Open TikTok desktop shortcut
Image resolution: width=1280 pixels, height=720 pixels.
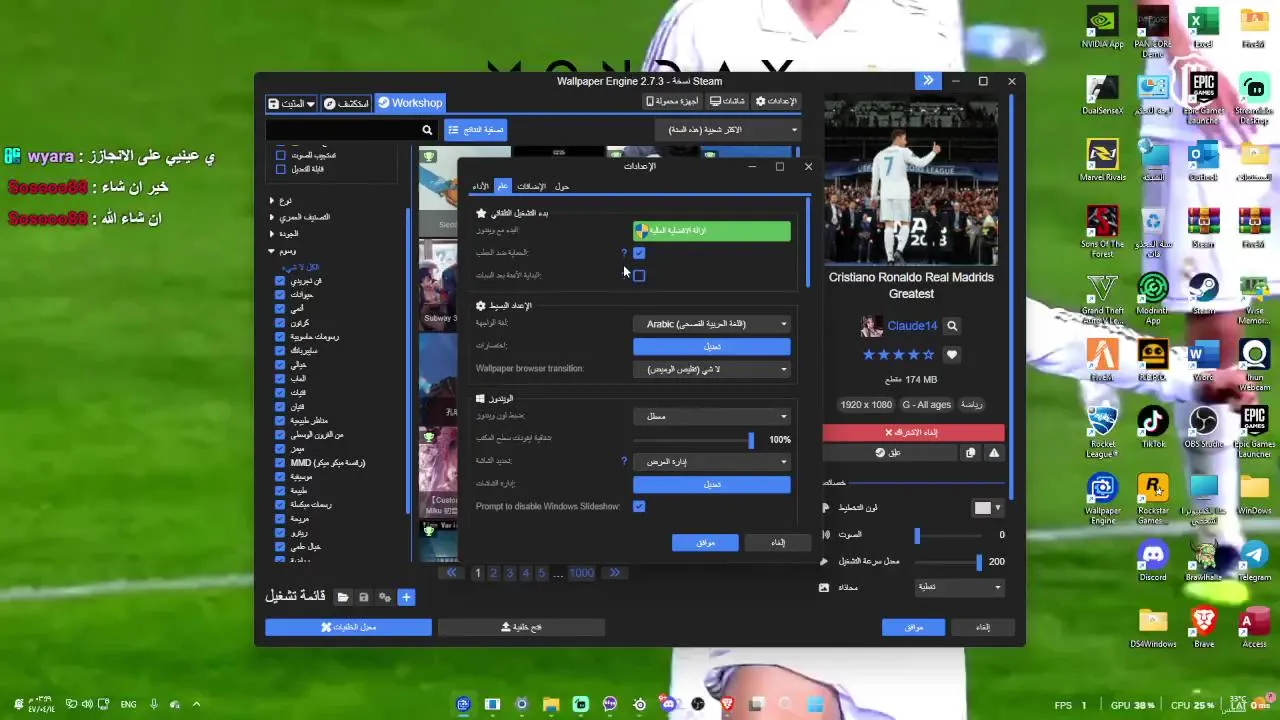(x=1153, y=427)
